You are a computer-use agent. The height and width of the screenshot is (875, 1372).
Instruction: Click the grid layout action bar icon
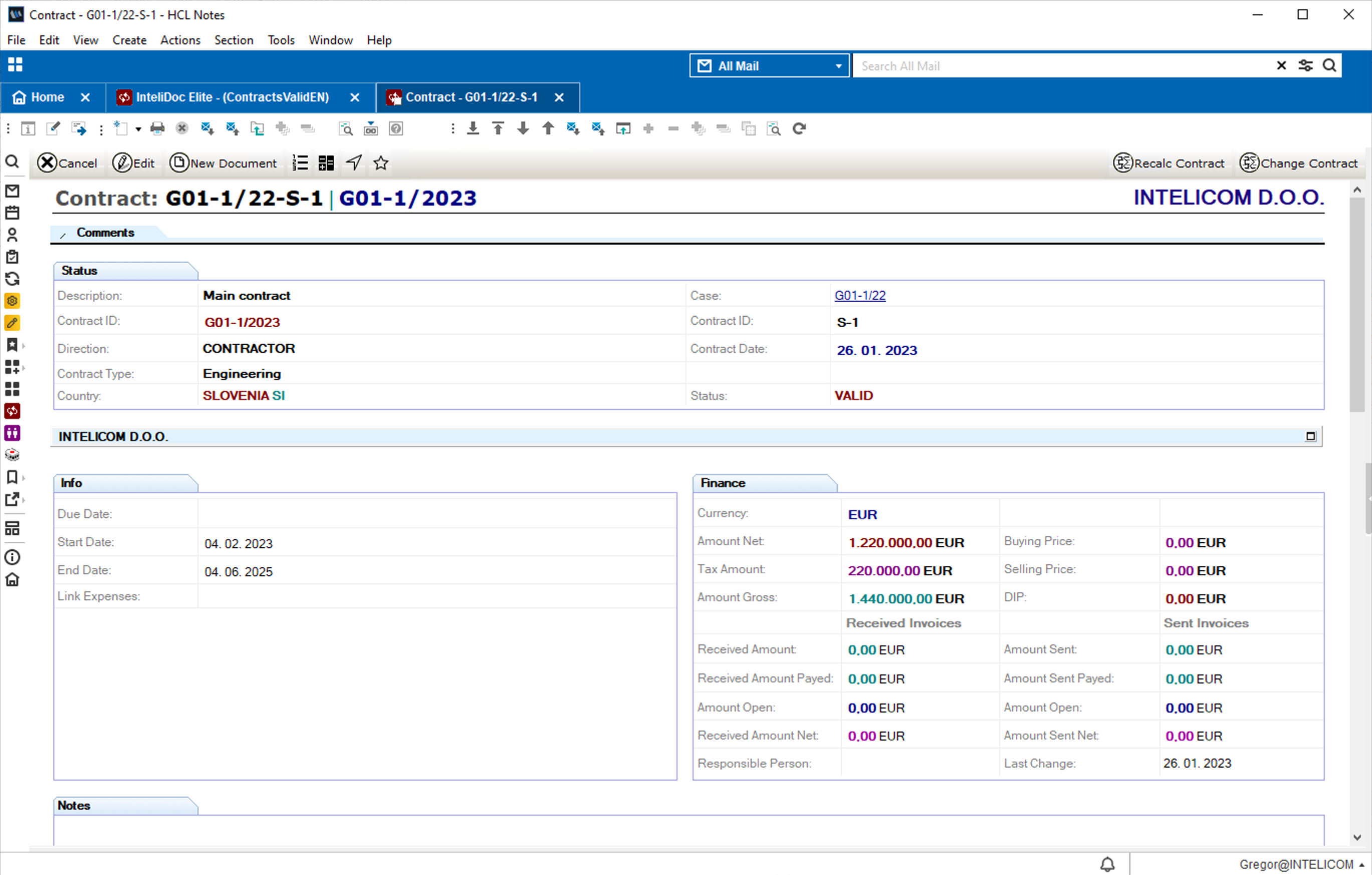coord(326,163)
